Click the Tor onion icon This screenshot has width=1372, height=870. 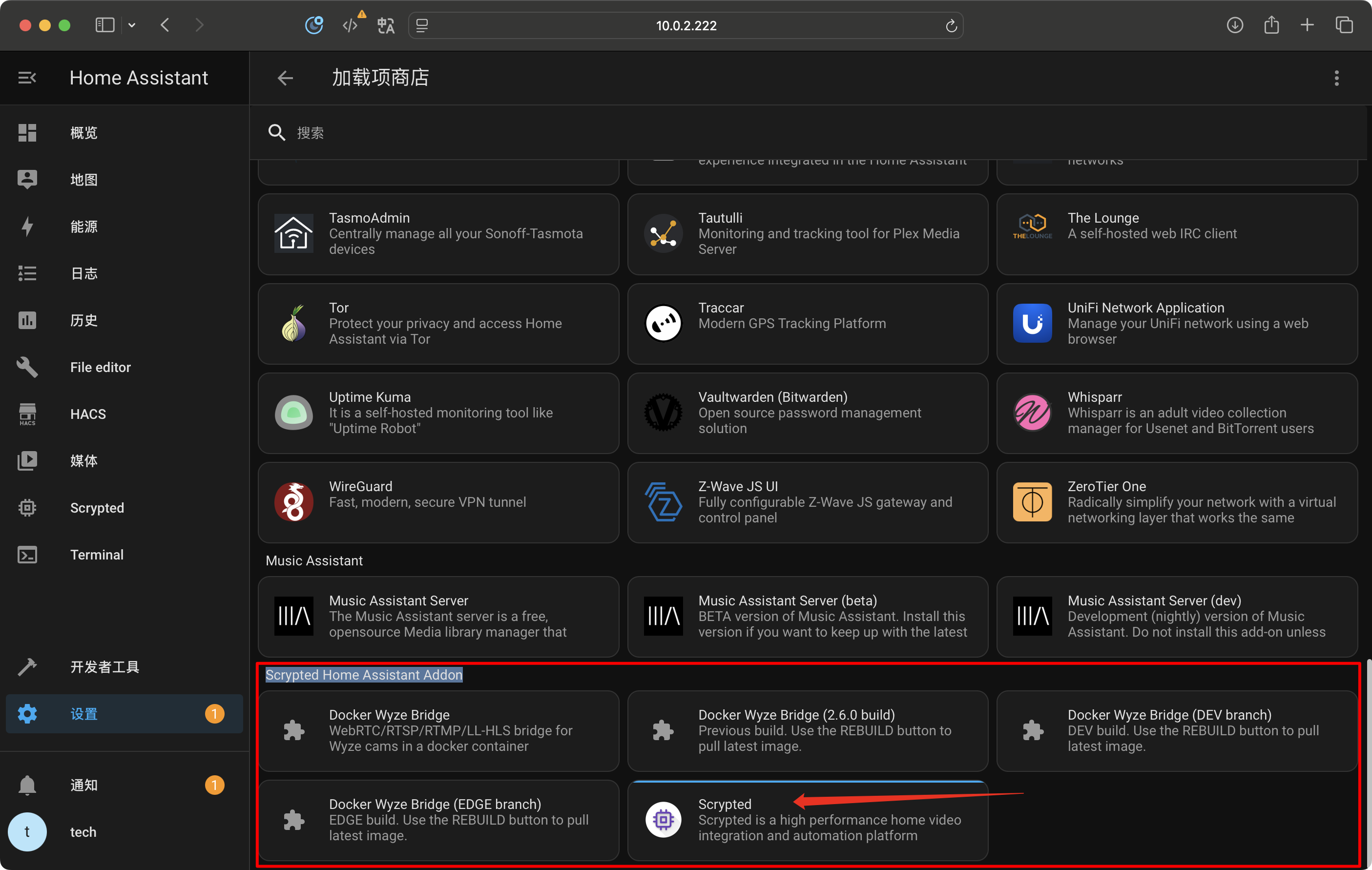pyautogui.click(x=293, y=323)
